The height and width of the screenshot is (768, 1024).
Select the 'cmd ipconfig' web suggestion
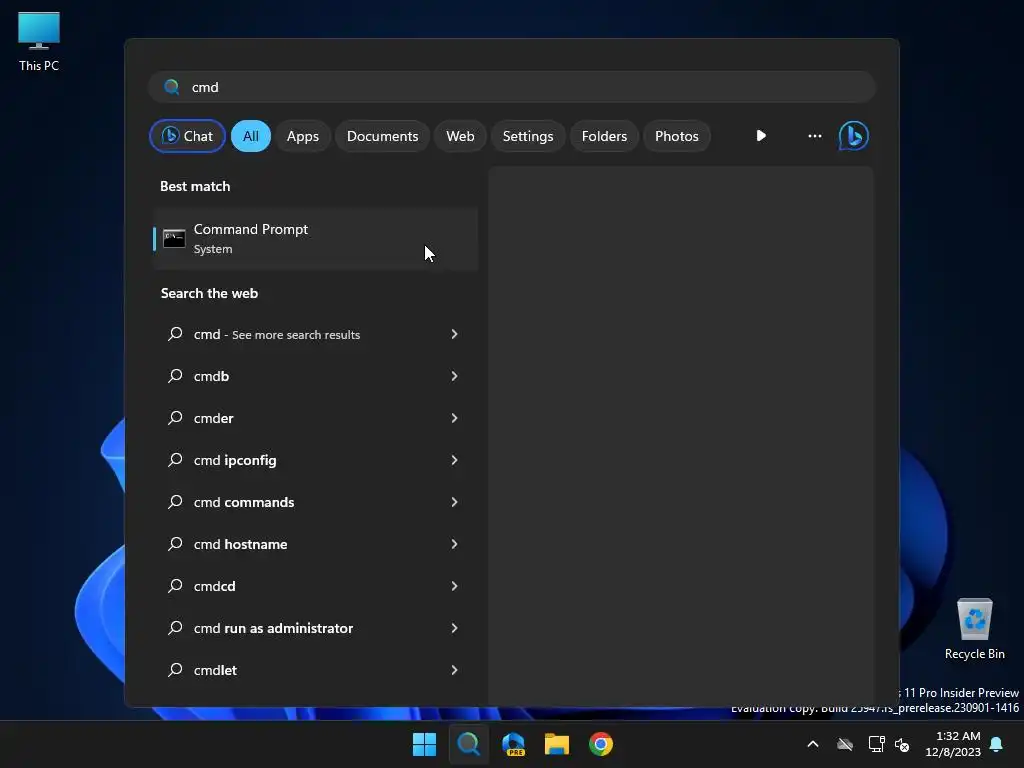click(235, 460)
